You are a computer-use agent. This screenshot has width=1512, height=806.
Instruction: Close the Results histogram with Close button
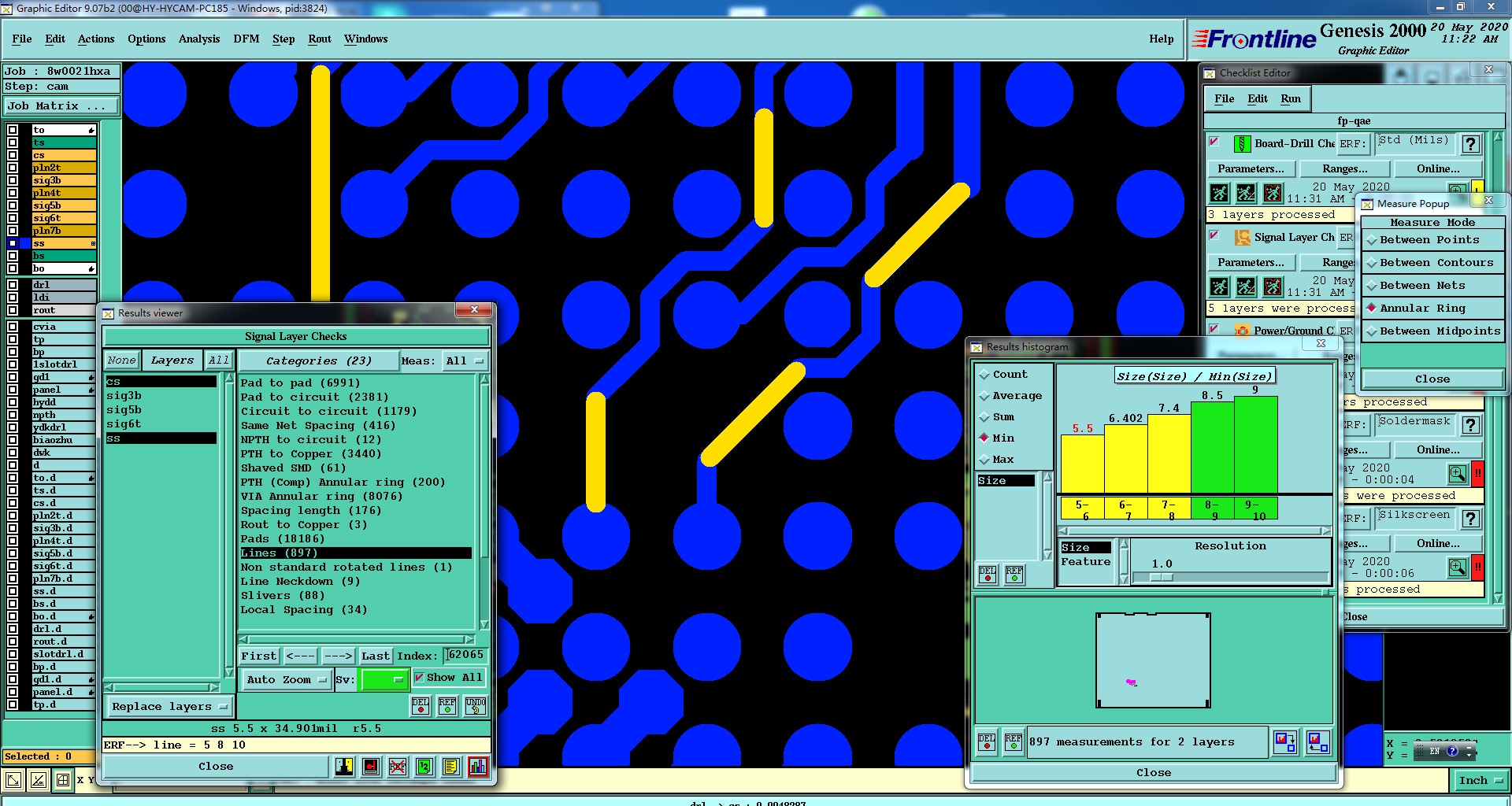[x=1154, y=773]
